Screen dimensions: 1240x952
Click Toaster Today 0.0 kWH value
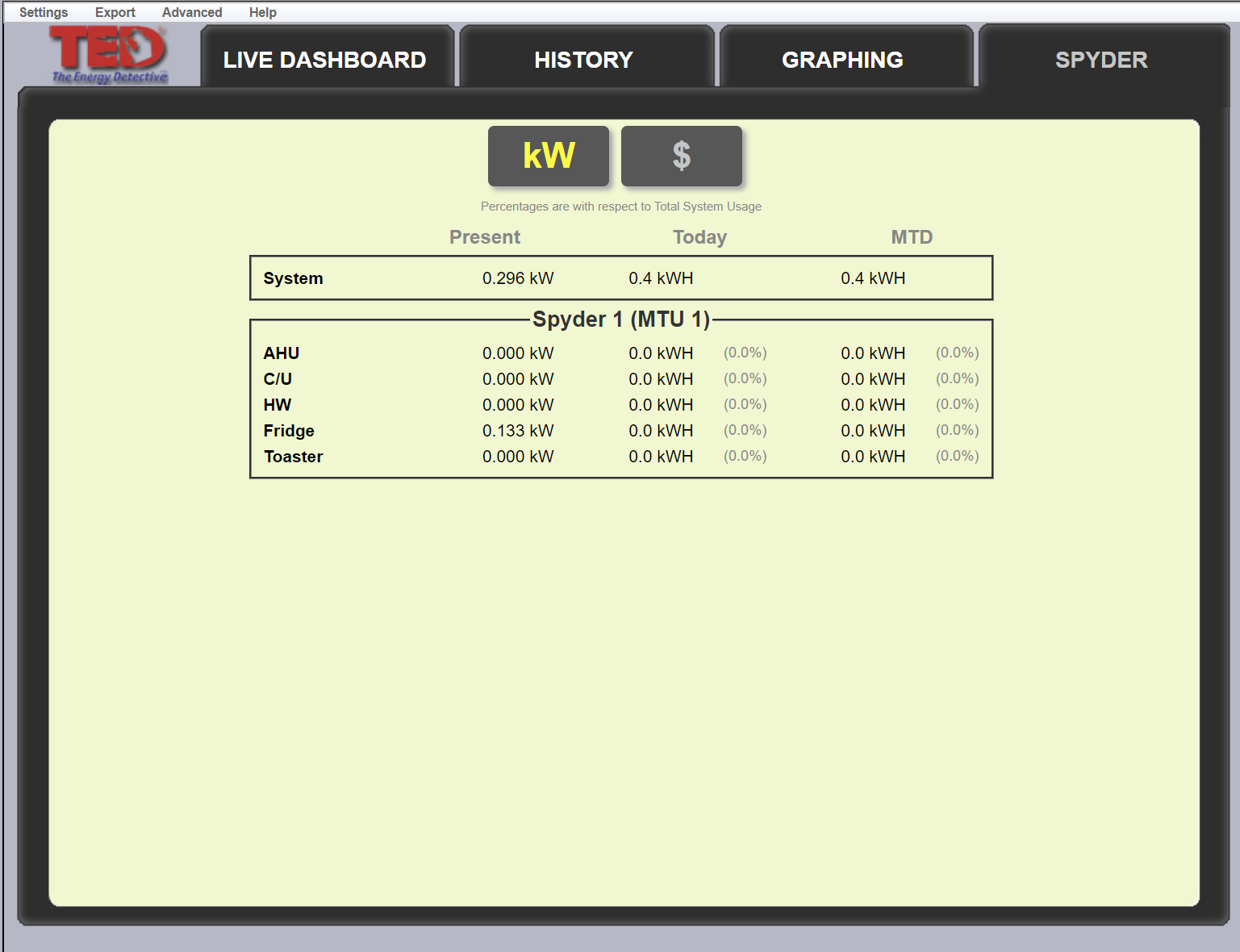point(661,457)
